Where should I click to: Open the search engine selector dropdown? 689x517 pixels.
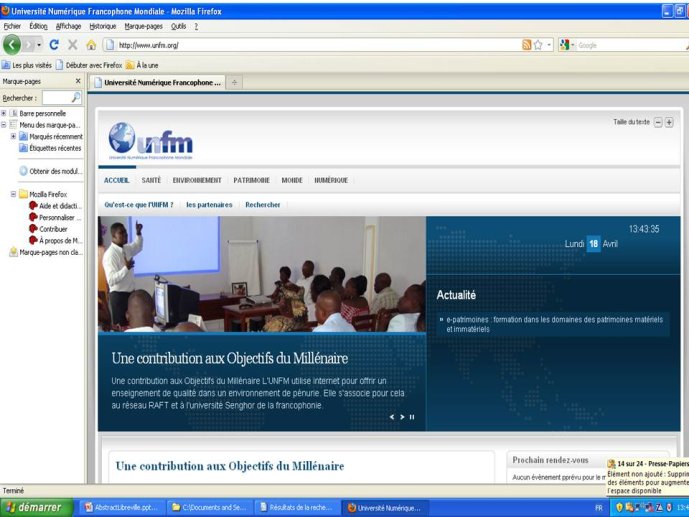coord(567,45)
